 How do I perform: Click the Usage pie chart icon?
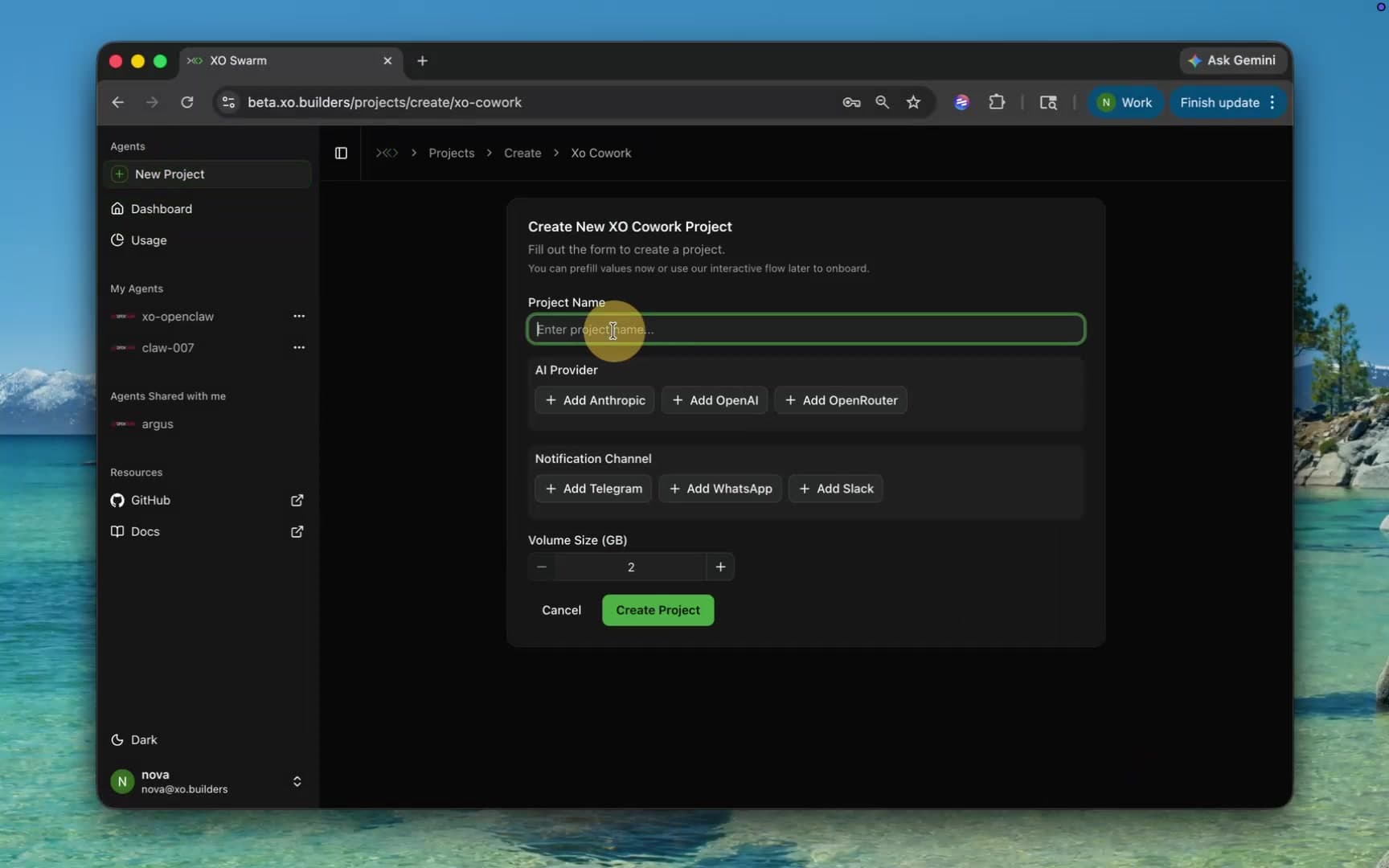point(117,240)
